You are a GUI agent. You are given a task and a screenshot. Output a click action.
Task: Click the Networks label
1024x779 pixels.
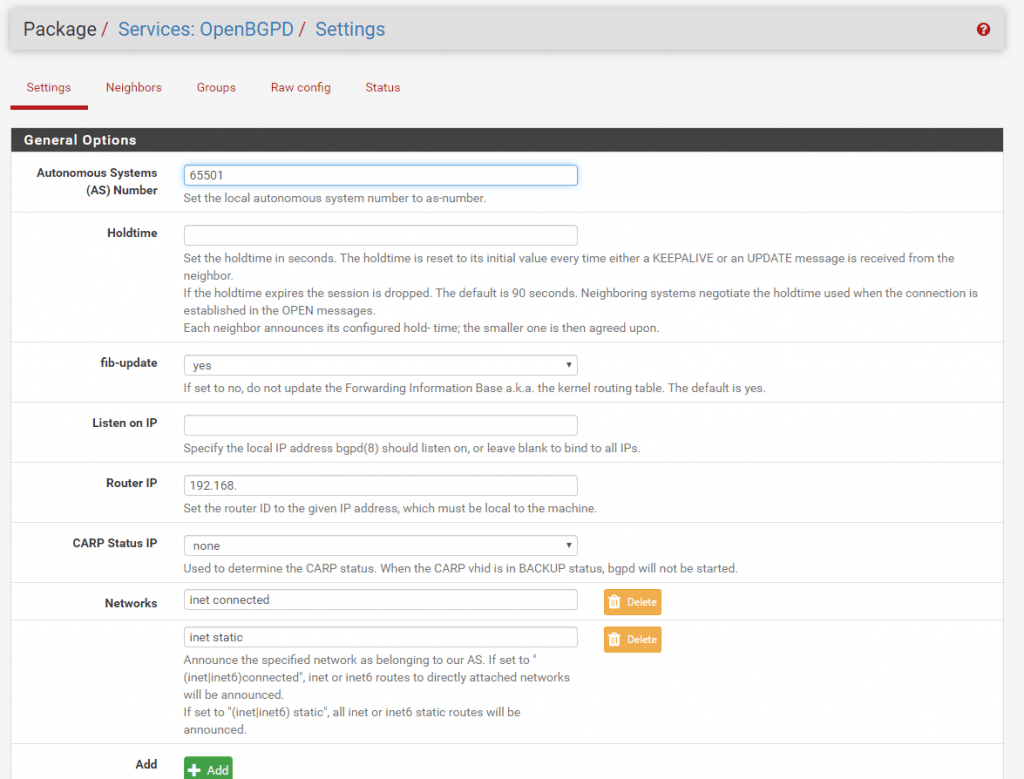click(131, 603)
